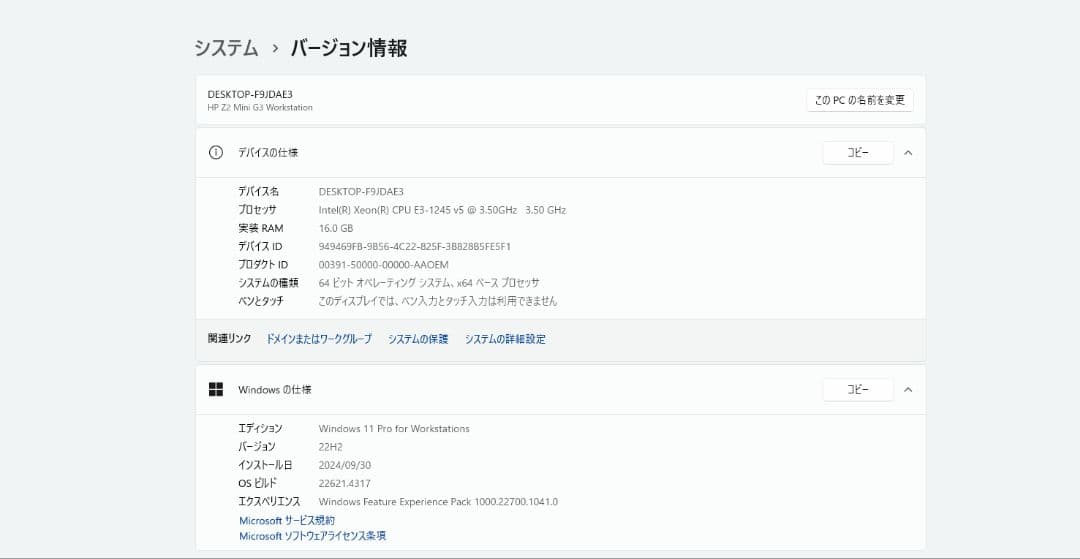This screenshot has width=1080, height=559.
Task: Open Microsoft サービス規約 link
Action: 287,520
